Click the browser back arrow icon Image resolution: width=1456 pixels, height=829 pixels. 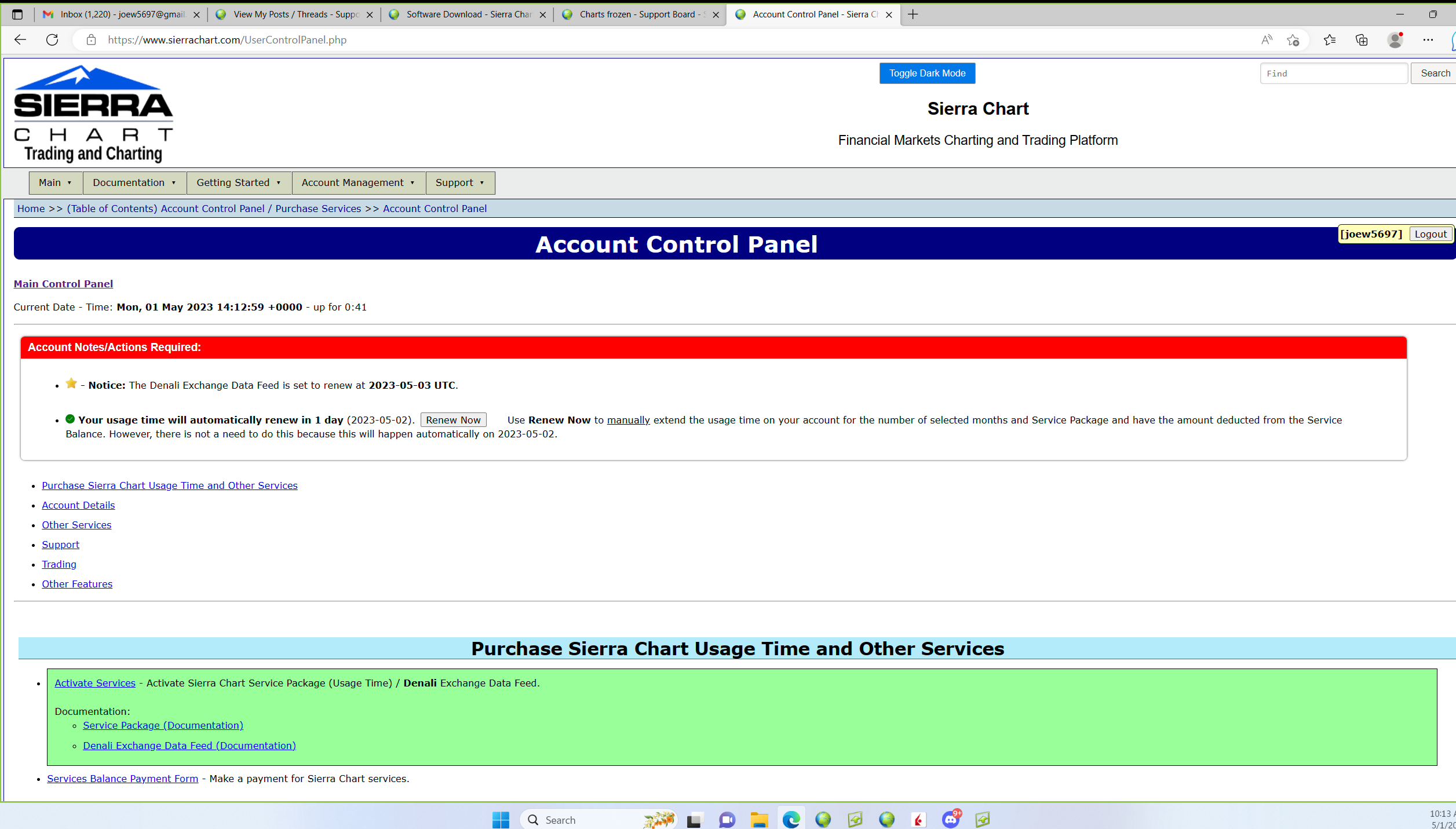(x=20, y=40)
